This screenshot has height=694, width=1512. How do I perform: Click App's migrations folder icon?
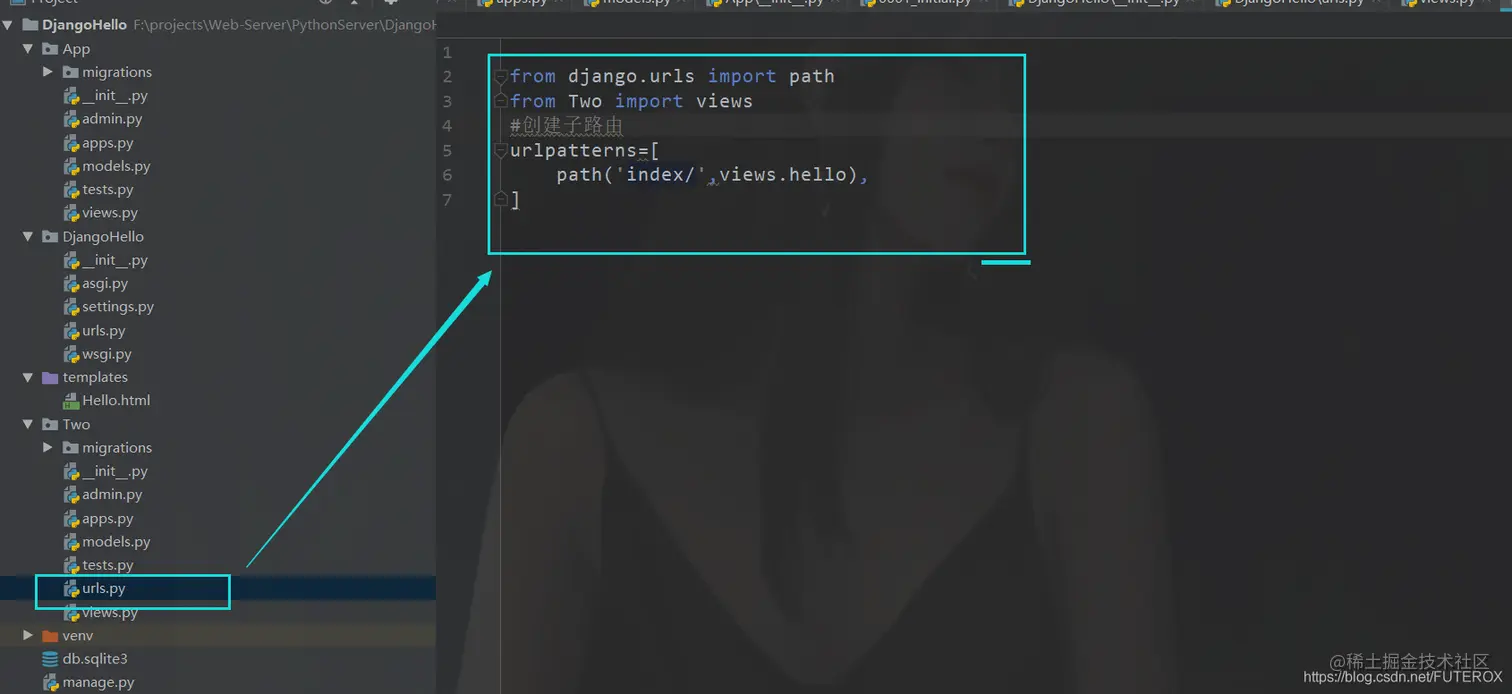tap(71, 72)
